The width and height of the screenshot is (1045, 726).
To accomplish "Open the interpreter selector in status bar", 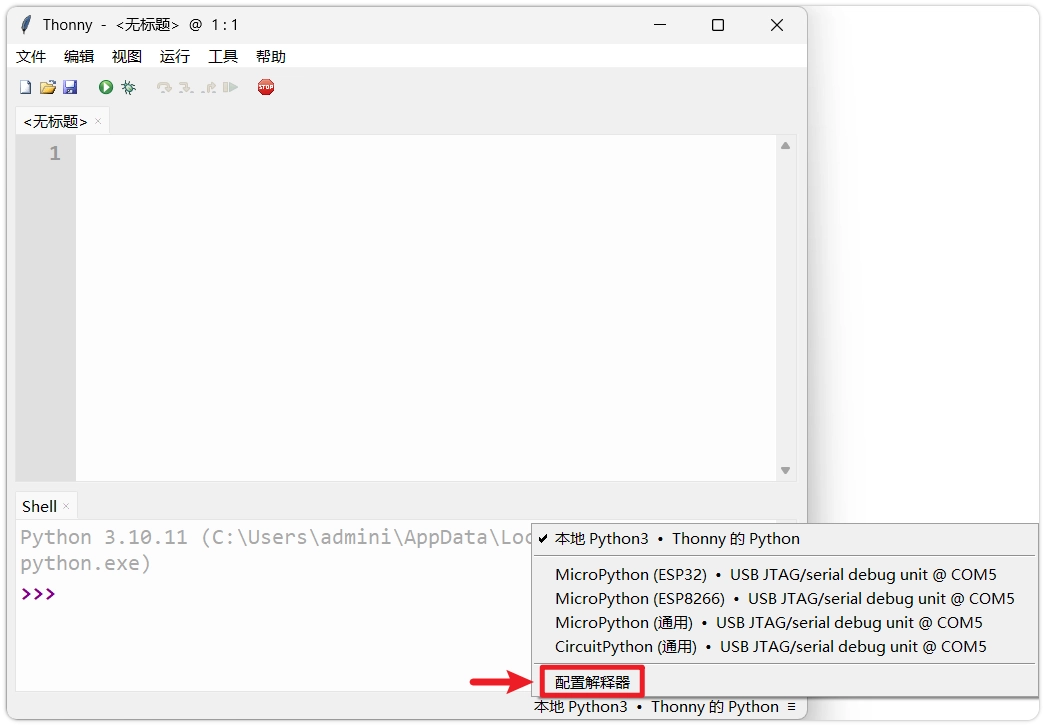I will click(x=665, y=707).
